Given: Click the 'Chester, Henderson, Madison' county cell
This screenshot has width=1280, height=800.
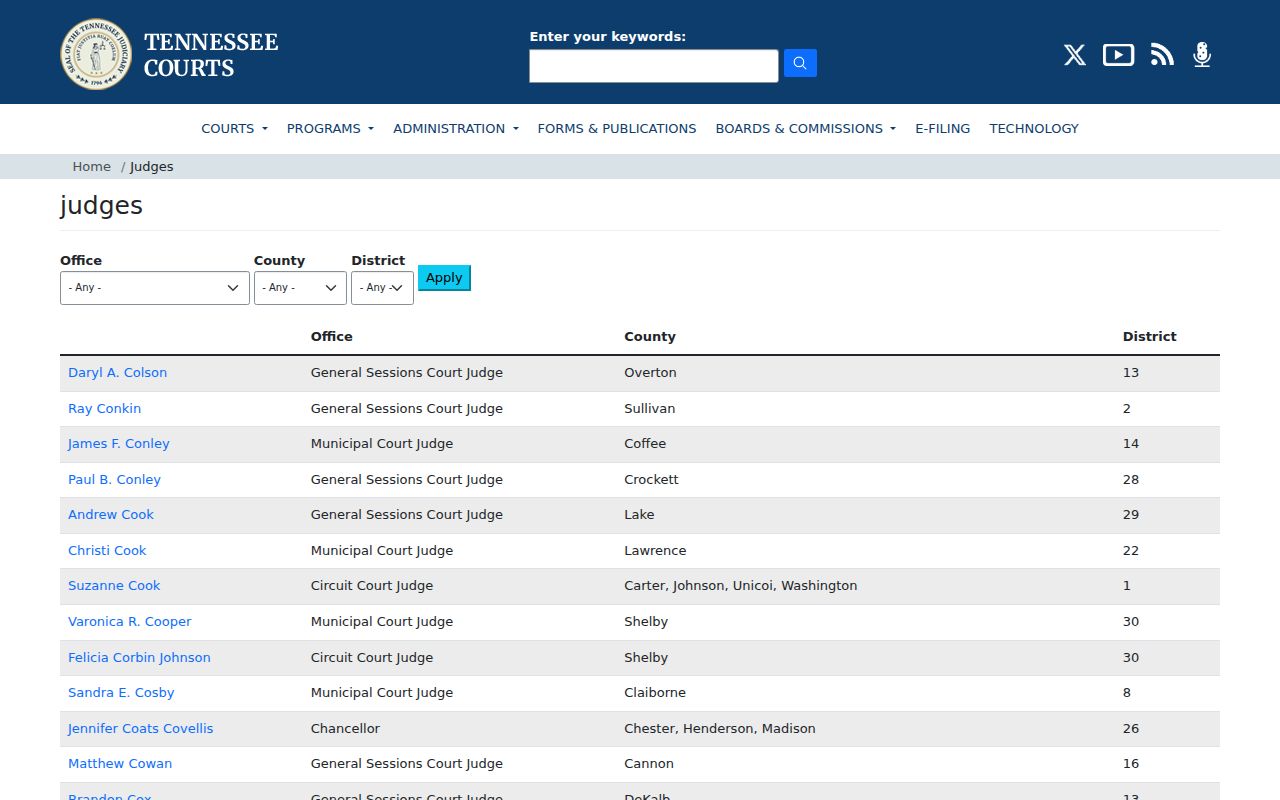Looking at the screenshot, I should pos(720,728).
